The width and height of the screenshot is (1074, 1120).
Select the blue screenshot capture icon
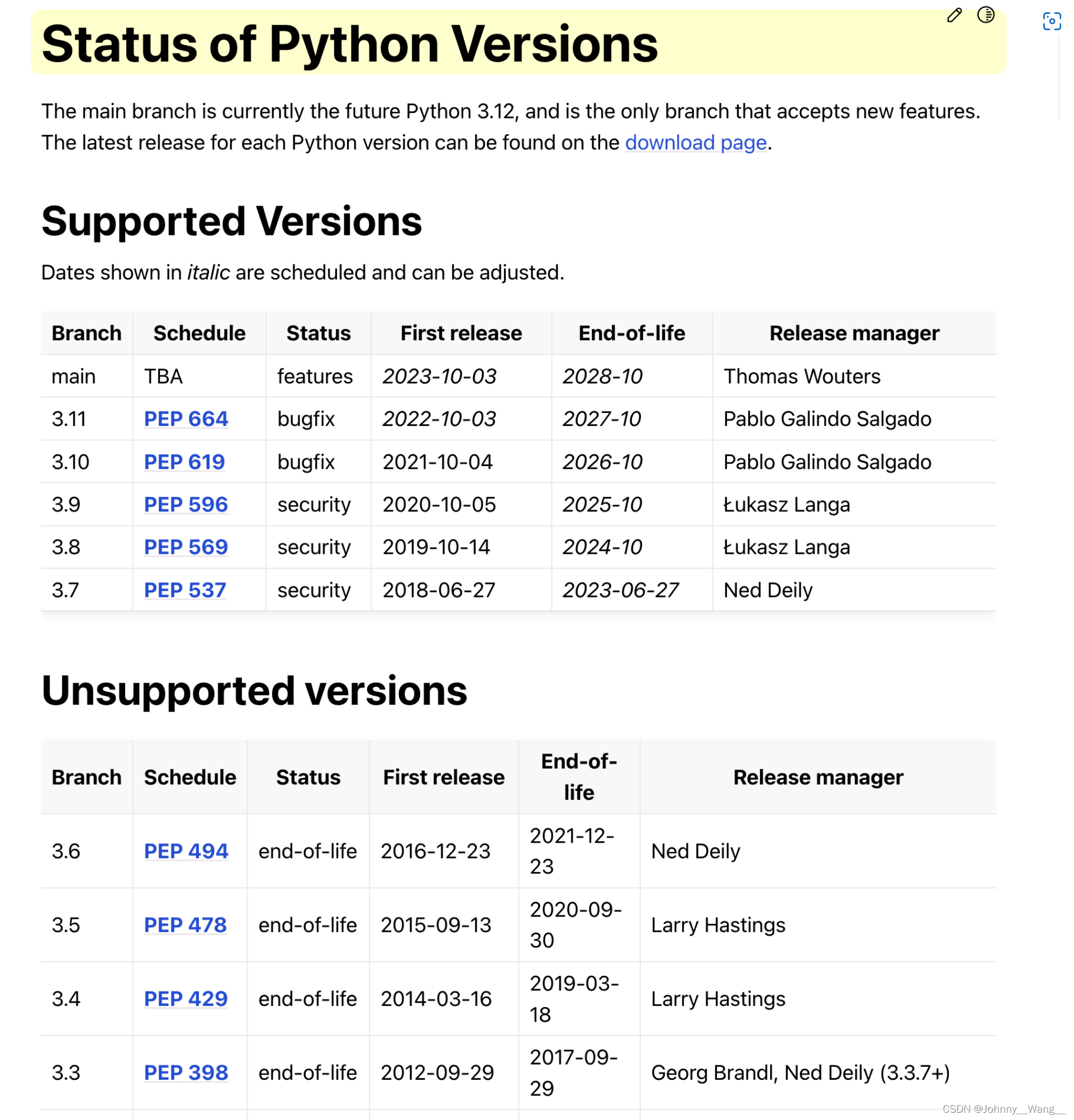pyautogui.click(x=1053, y=21)
